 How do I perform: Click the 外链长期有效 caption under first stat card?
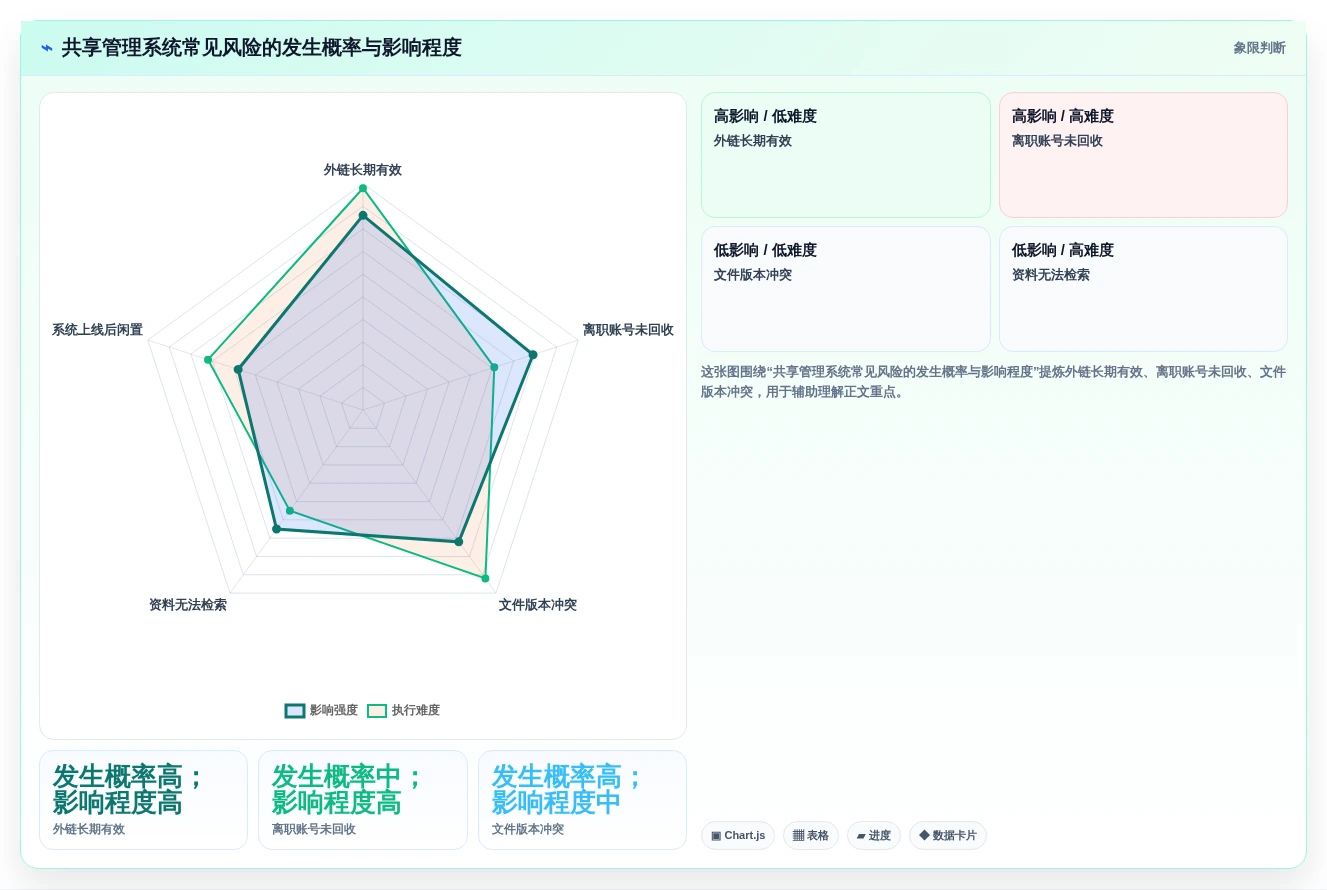point(89,830)
